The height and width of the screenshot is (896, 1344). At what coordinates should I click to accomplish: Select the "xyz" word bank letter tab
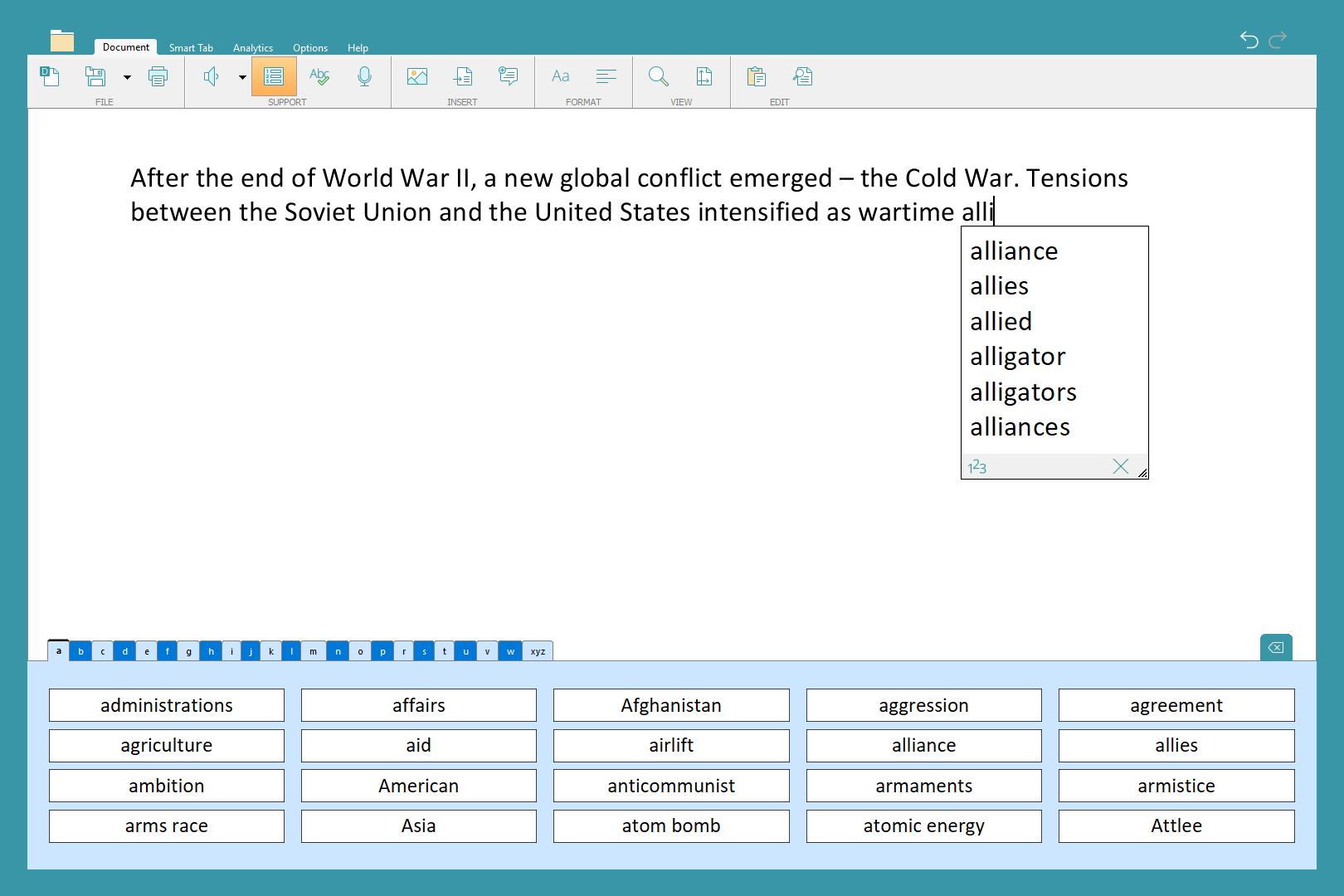tap(538, 651)
